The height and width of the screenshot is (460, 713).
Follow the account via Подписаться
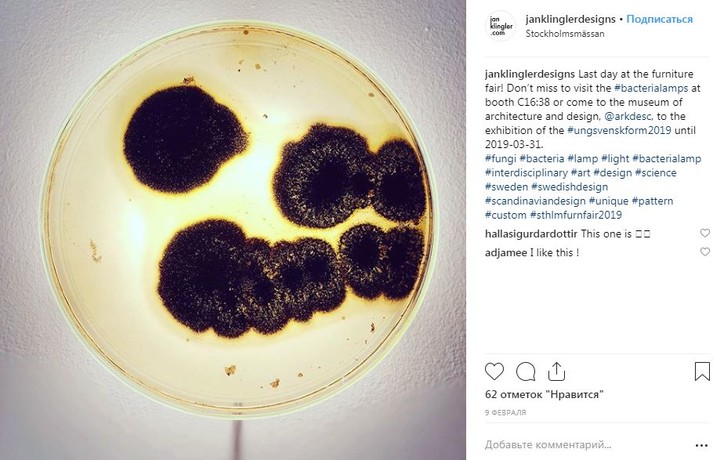click(659, 19)
